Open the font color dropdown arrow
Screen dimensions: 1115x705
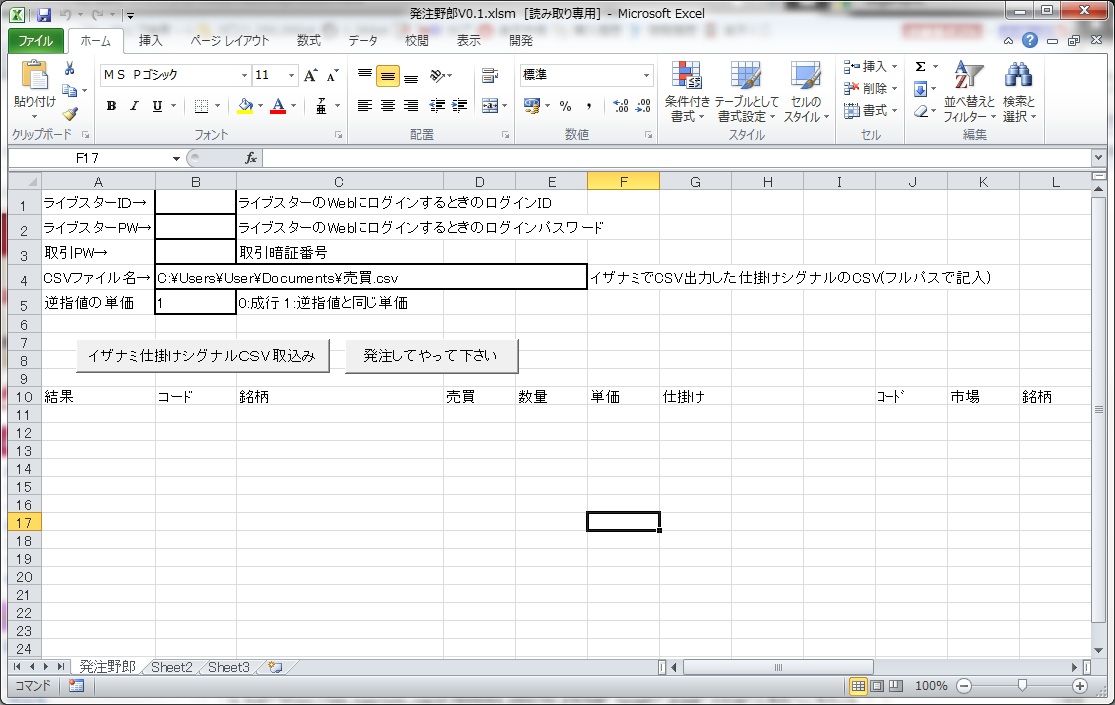pos(293,106)
